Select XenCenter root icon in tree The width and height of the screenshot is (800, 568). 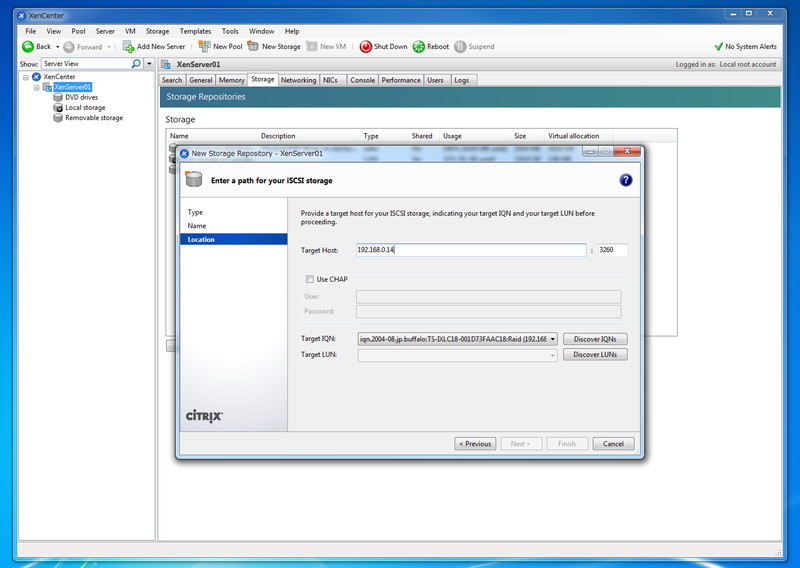point(36,77)
